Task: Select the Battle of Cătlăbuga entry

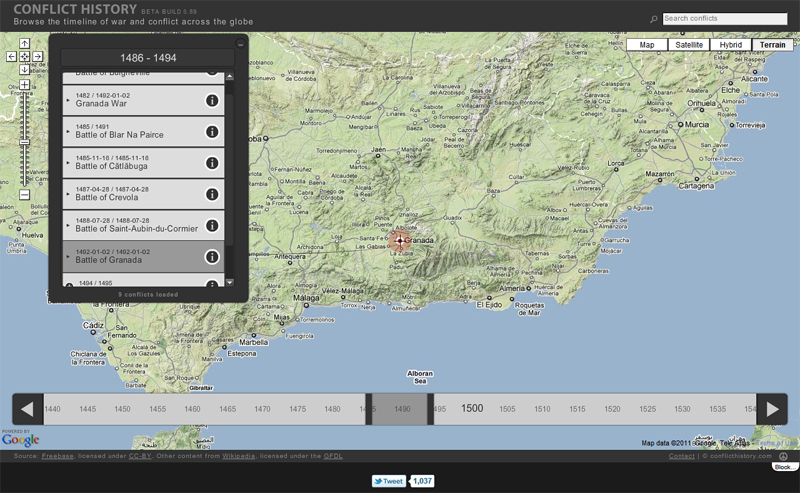Action: (x=143, y=163)
